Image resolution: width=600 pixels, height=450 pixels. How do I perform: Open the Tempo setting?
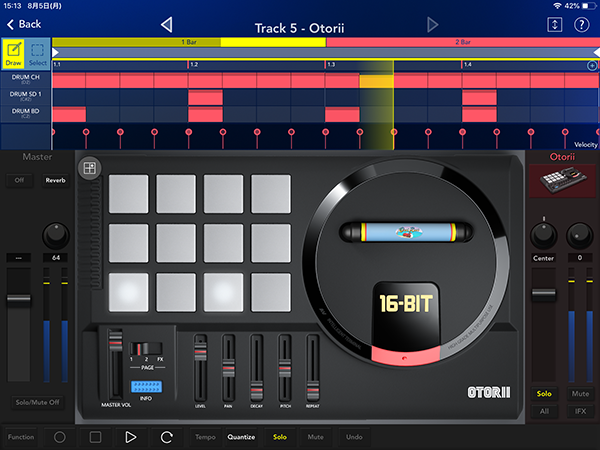[205, 437]
